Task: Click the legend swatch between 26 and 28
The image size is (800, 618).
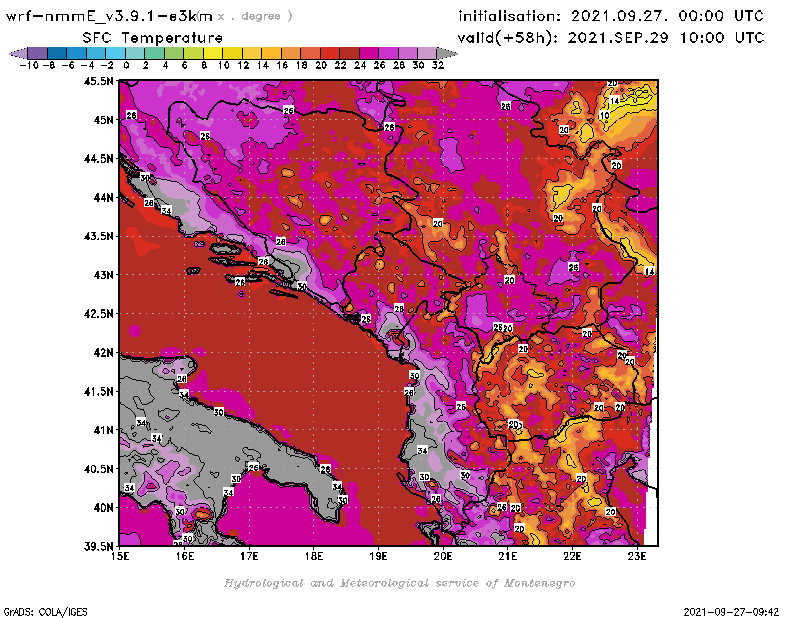Action: coord(389,54)
